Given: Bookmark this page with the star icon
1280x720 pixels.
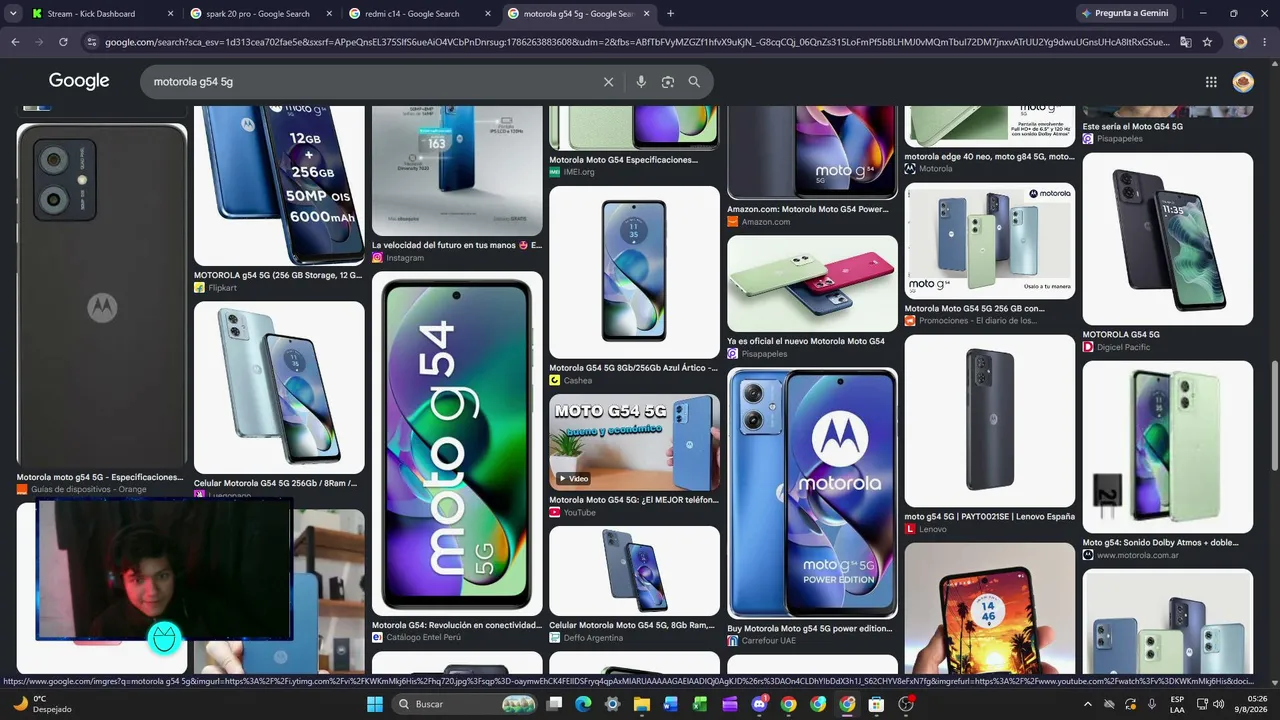Looking at the screenshot, I should (1208, 42).
